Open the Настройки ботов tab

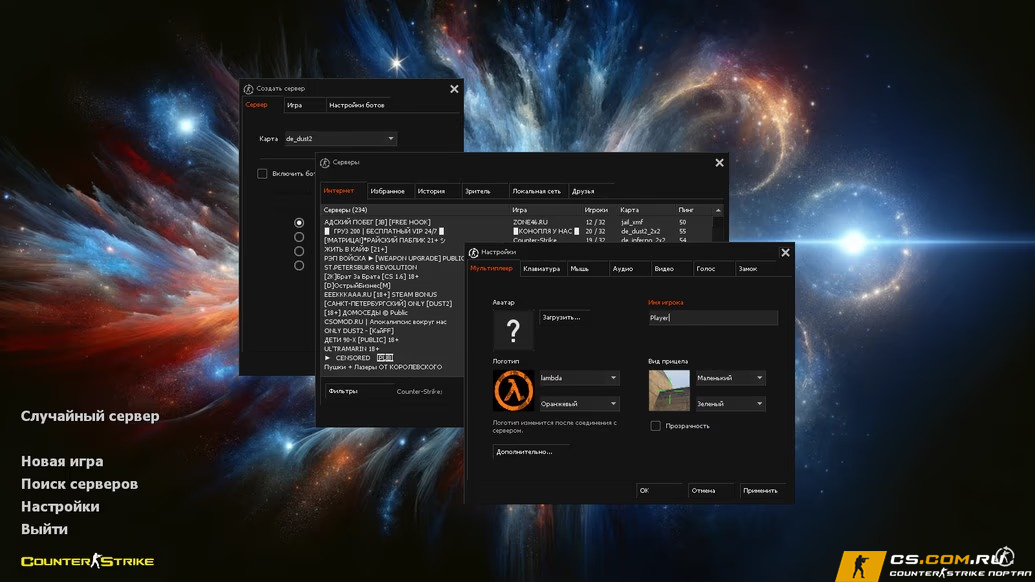(356, 105)
